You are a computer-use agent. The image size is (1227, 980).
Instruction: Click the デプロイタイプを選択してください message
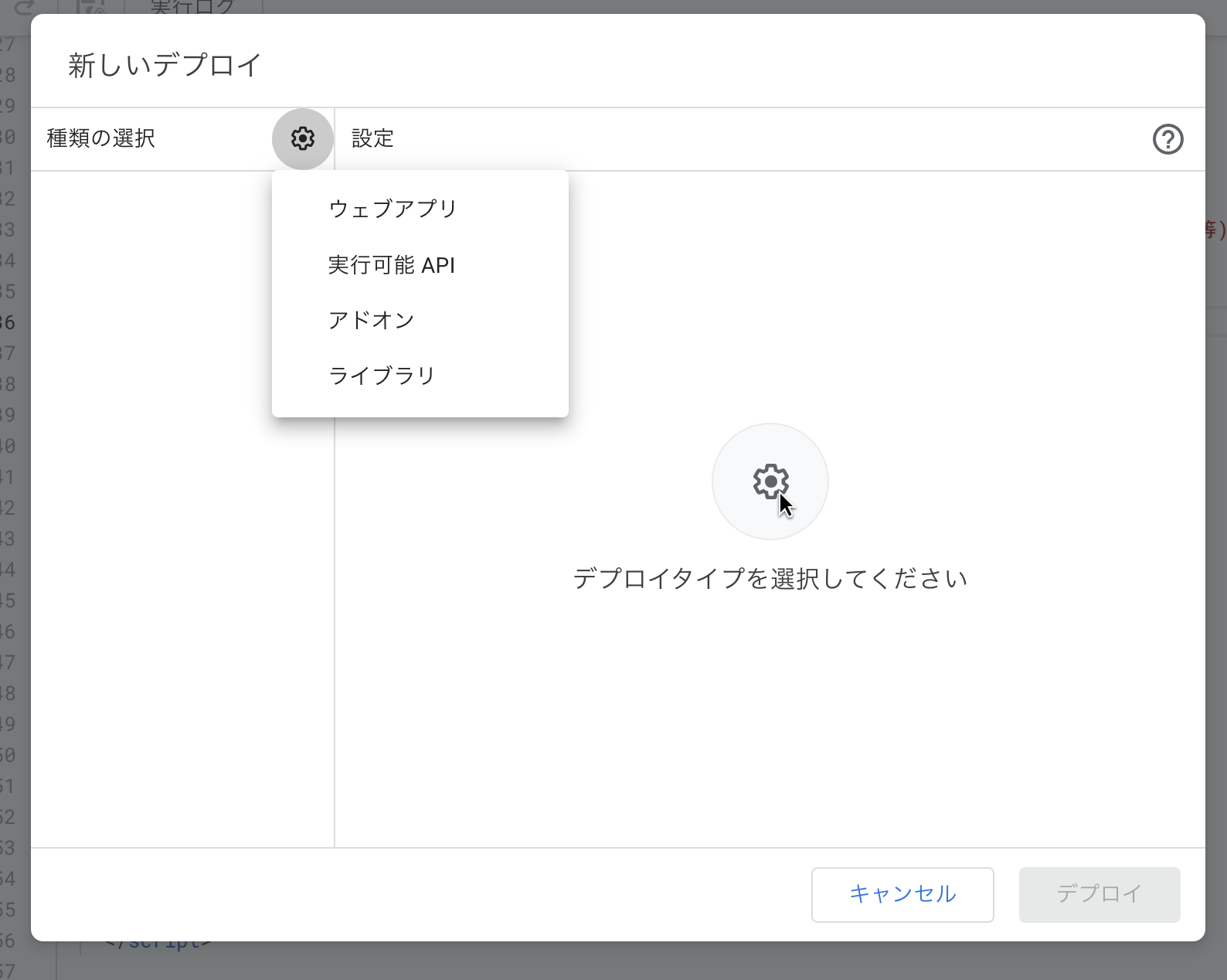[770, 578]
